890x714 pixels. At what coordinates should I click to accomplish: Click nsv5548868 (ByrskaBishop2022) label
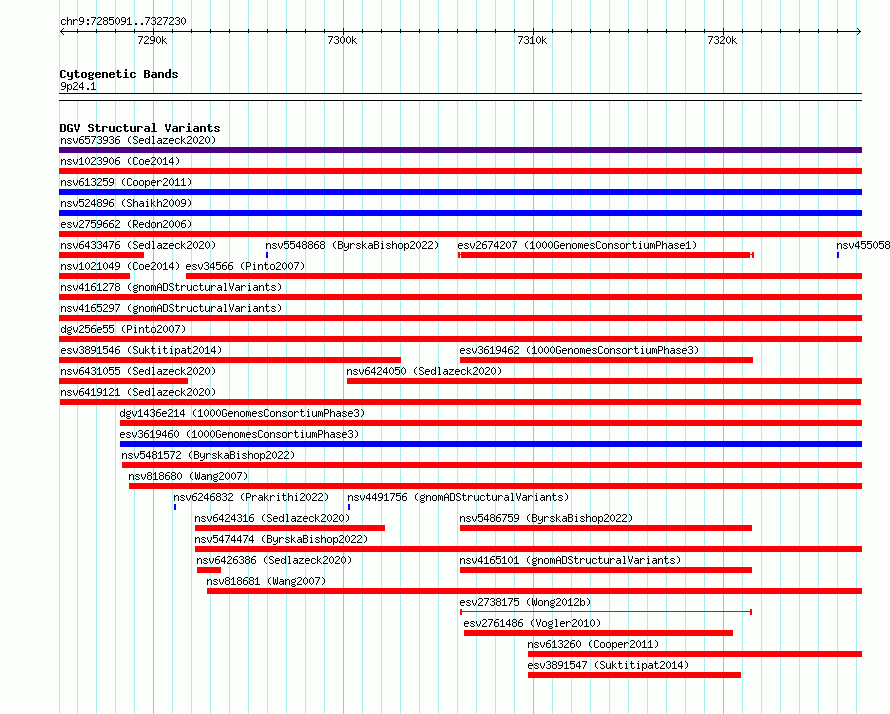pos(352,245)
